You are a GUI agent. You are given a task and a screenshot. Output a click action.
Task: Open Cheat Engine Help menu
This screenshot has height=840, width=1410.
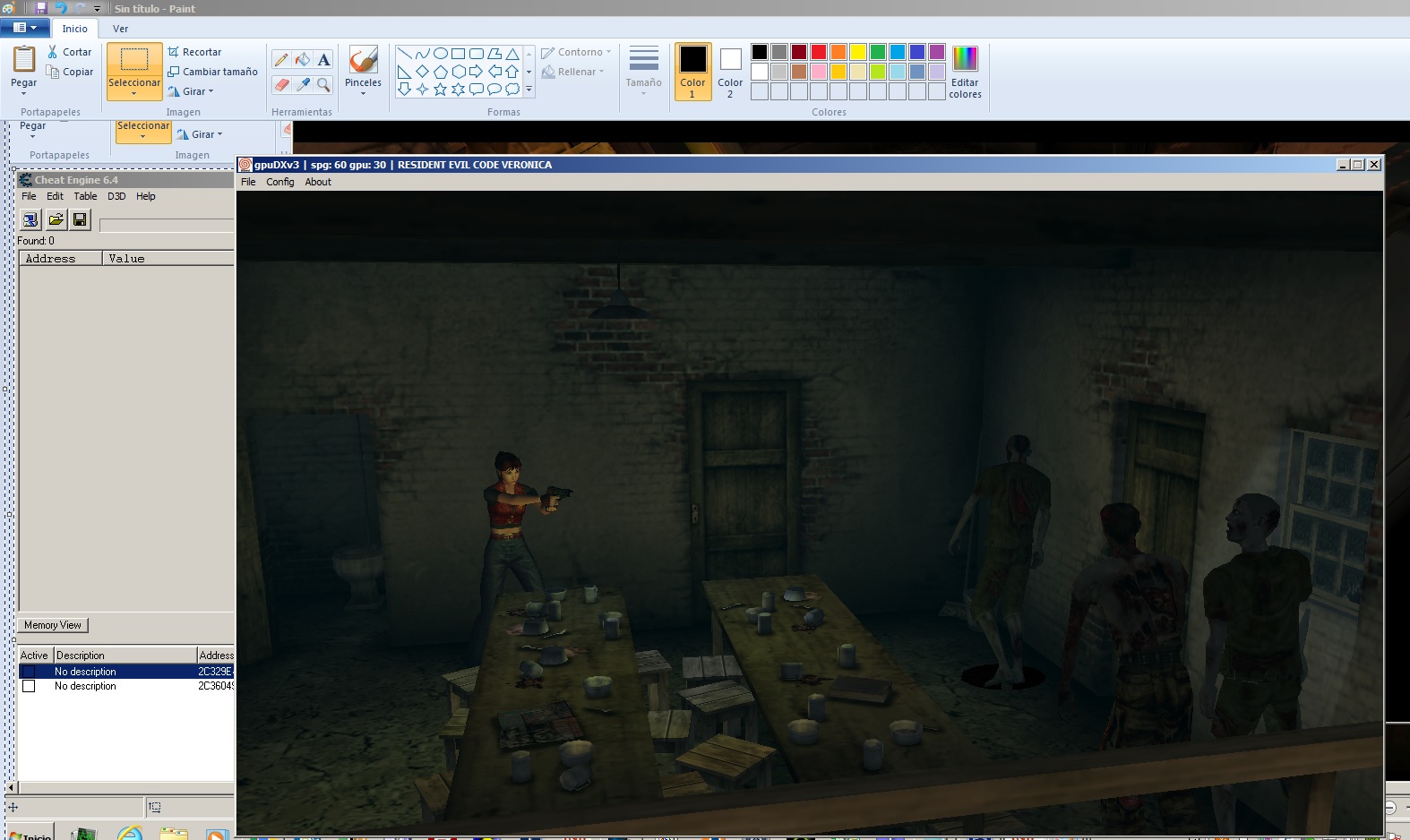146,196
